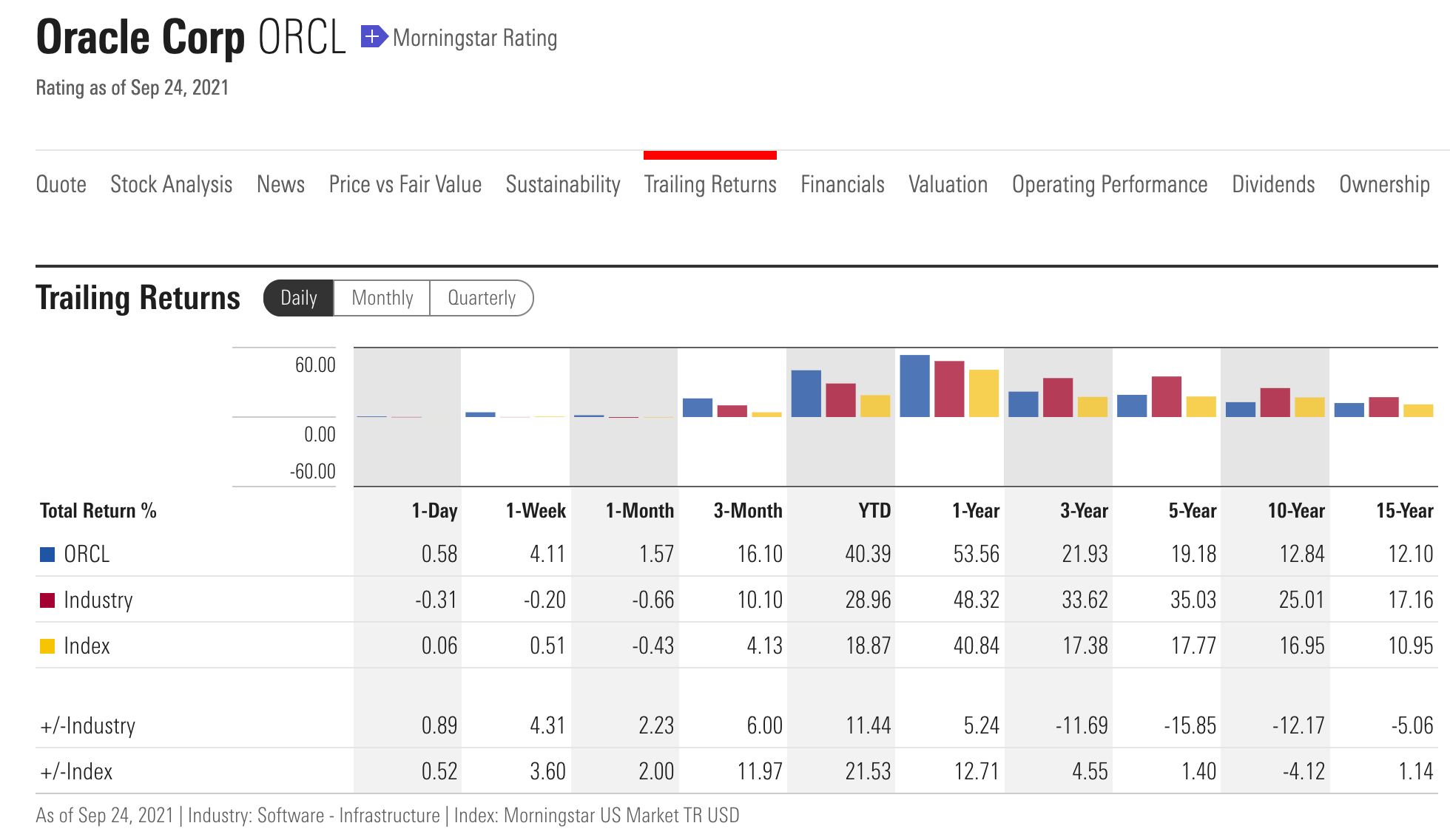Click the 15-Year column header

coord(1405,510)
